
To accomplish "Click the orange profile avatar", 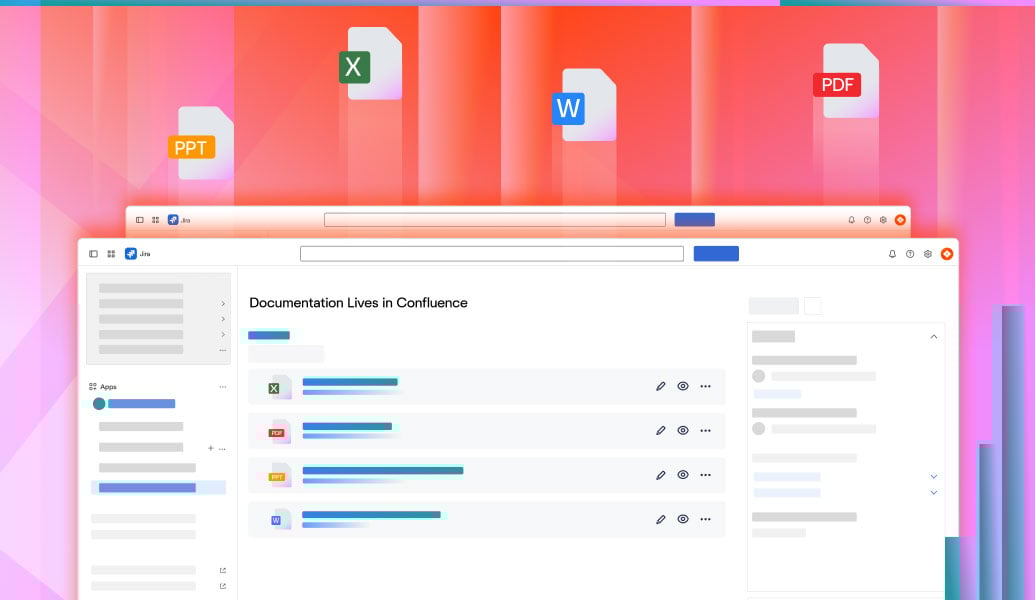I will (947, 253).
